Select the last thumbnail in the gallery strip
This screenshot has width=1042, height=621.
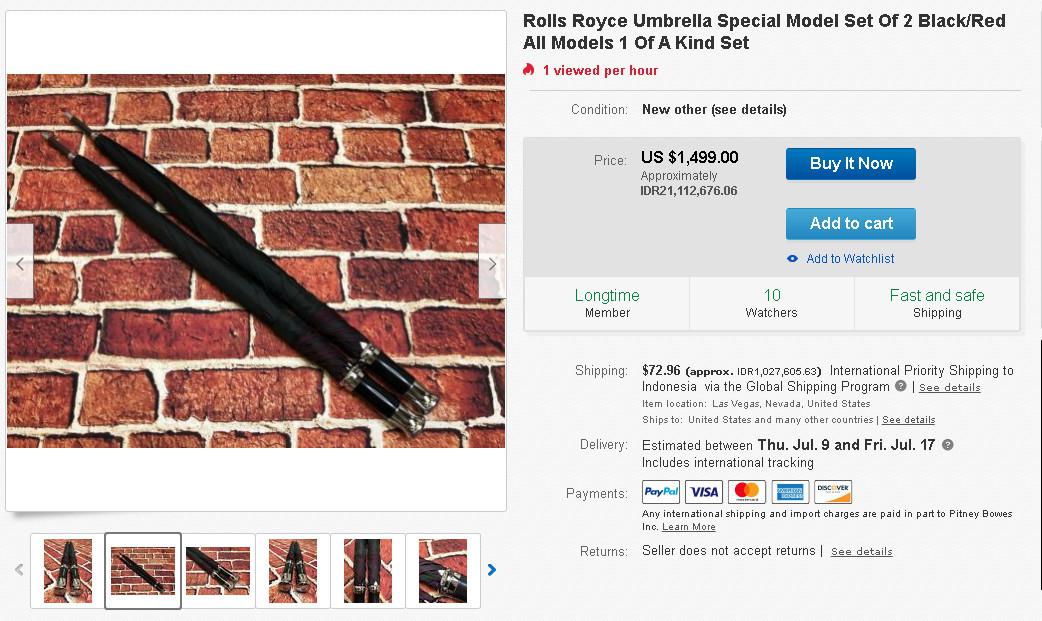click(443, 570)
